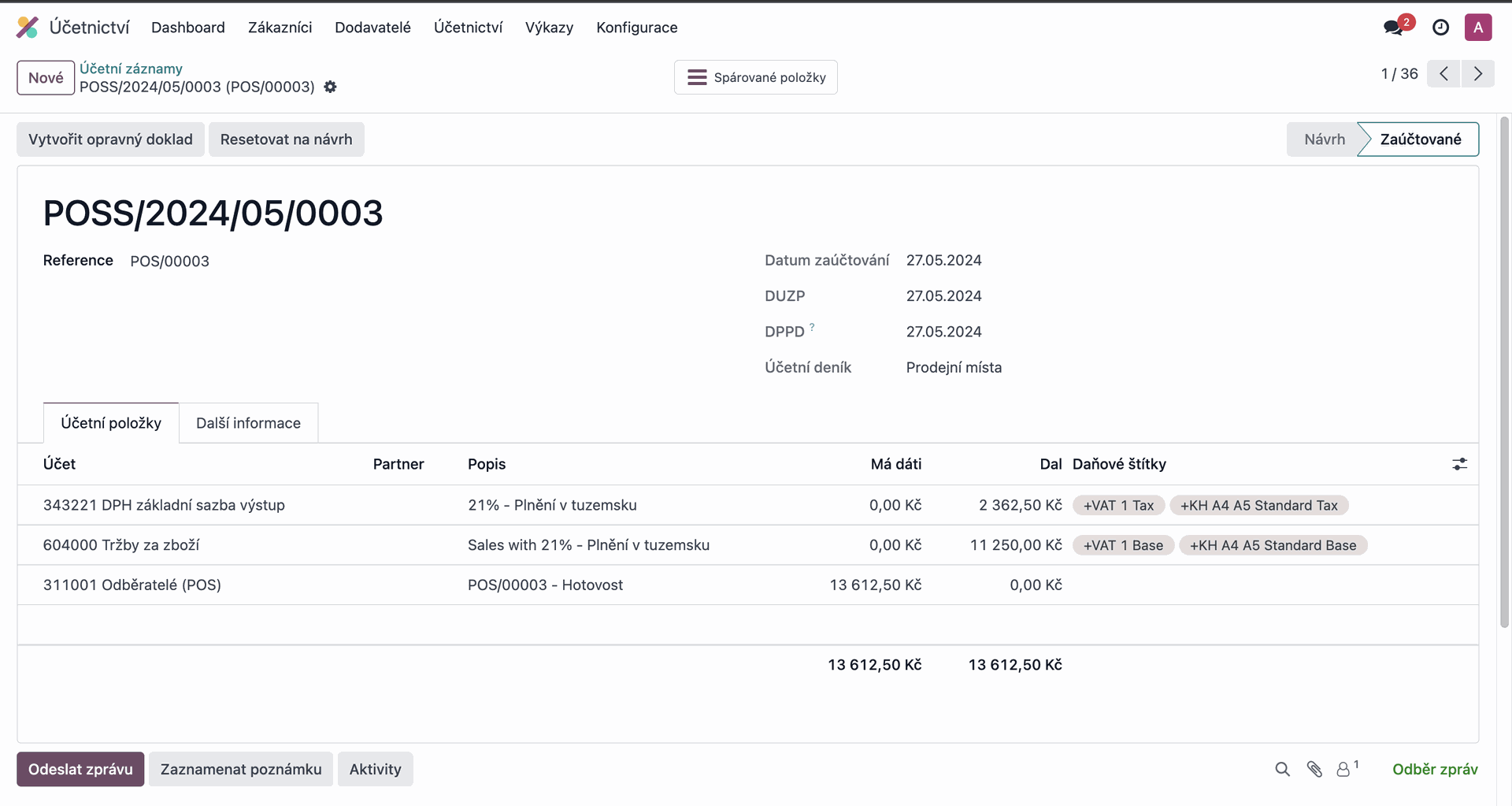Viewport: 1512px width, 806px height.
Task: Select the Účetní položky tab
Action: [111, 423]
